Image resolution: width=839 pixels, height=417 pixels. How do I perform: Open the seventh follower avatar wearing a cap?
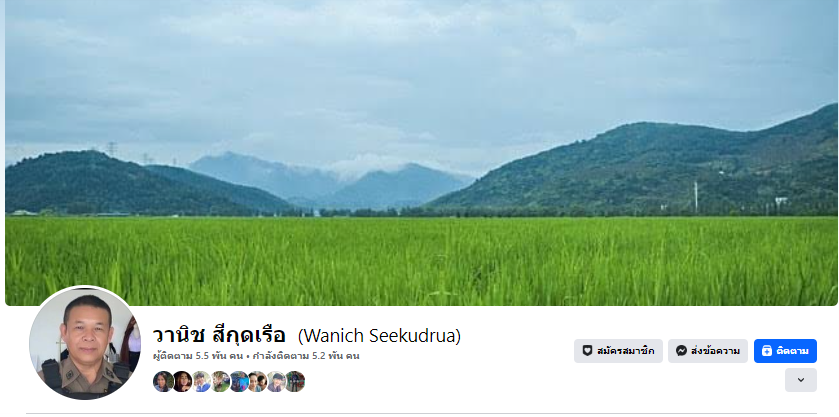click(x=276, y=381)
